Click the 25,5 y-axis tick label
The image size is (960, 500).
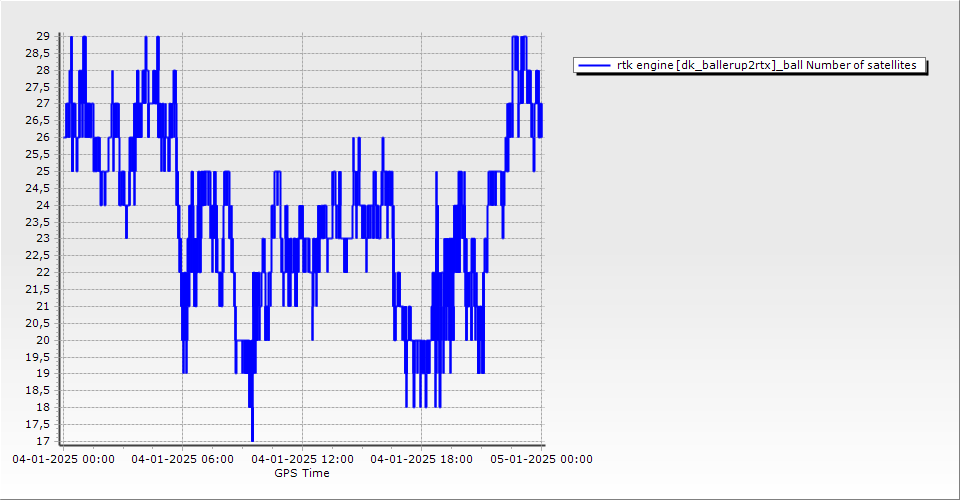coord(38,154)
